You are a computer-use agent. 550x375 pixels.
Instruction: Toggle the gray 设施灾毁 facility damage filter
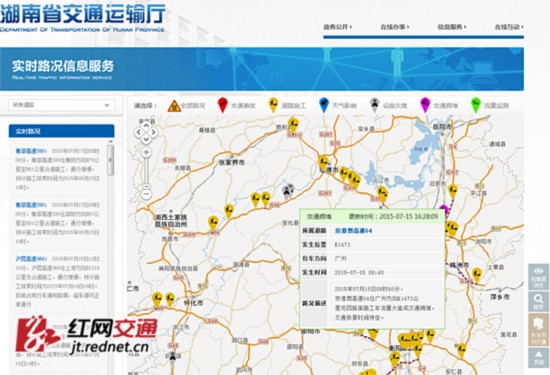[375, 105]
